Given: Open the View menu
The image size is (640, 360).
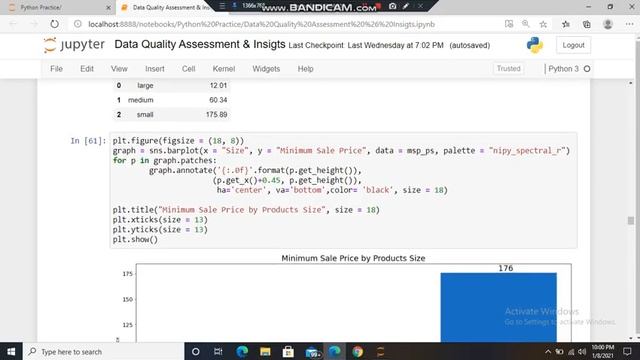Looking at the screenshot, I should pos(119,69).
